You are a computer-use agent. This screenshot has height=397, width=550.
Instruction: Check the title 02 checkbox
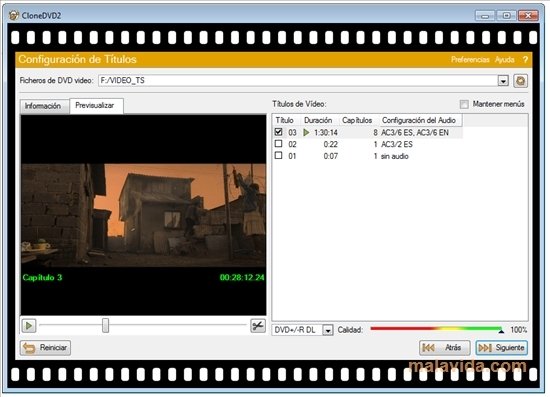point(279,144)
